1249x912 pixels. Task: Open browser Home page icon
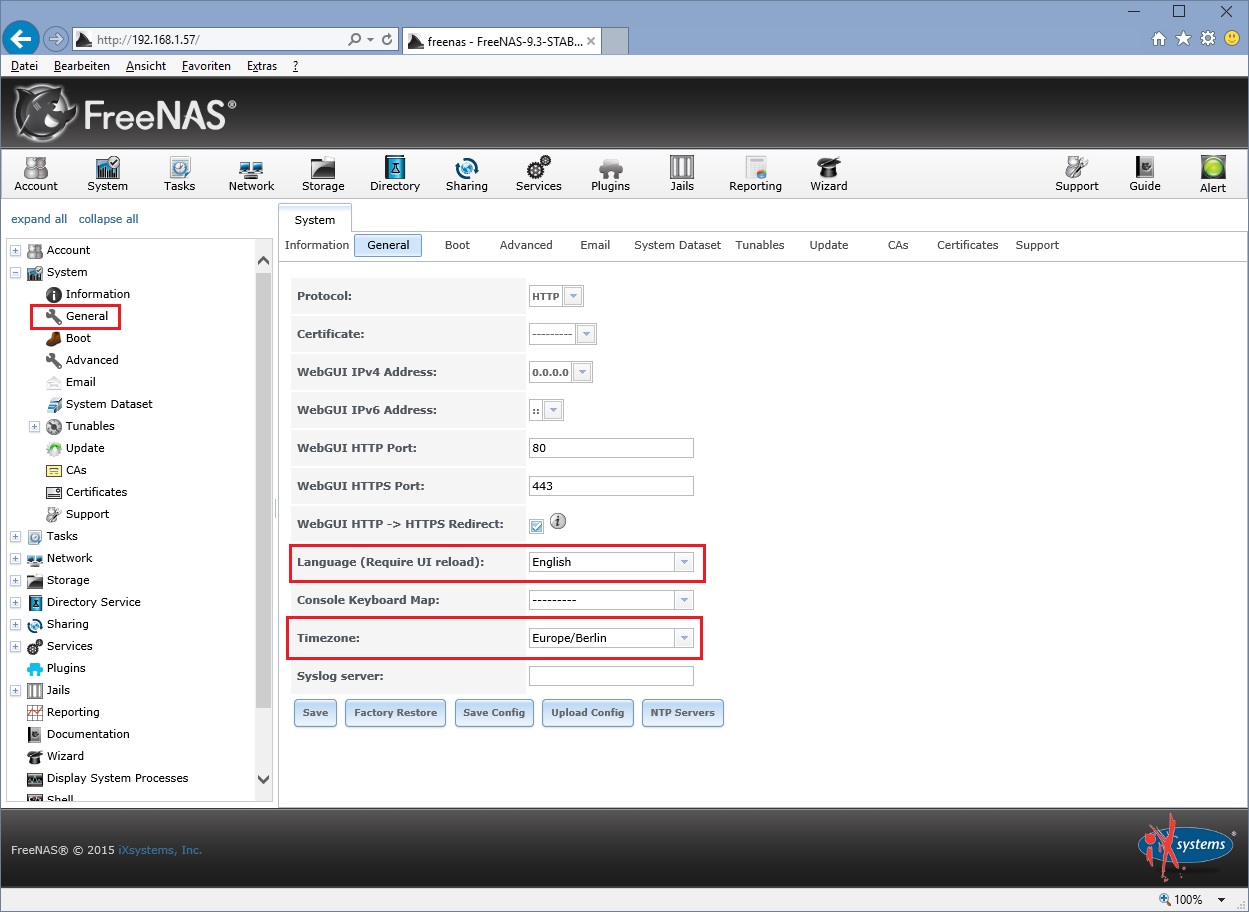click(1159, 39)
